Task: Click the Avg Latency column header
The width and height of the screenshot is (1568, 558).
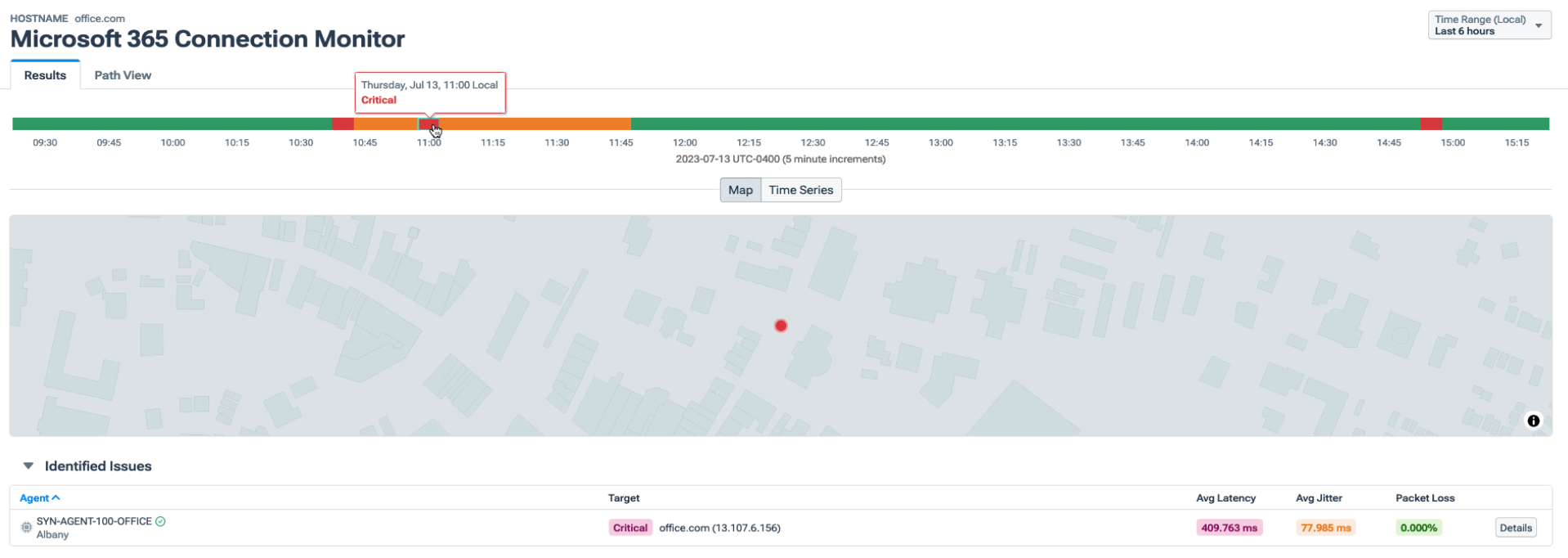Action: click(1225, 497)
